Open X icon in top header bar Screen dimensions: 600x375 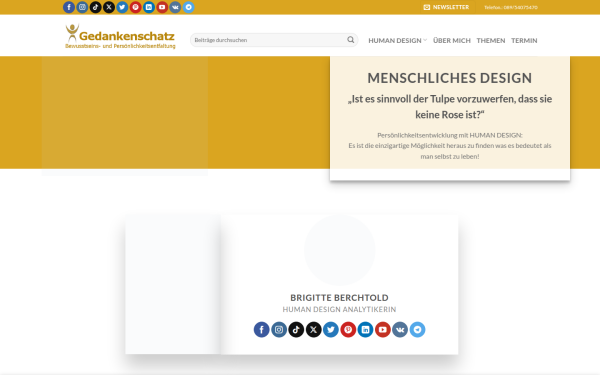(109, 7)
